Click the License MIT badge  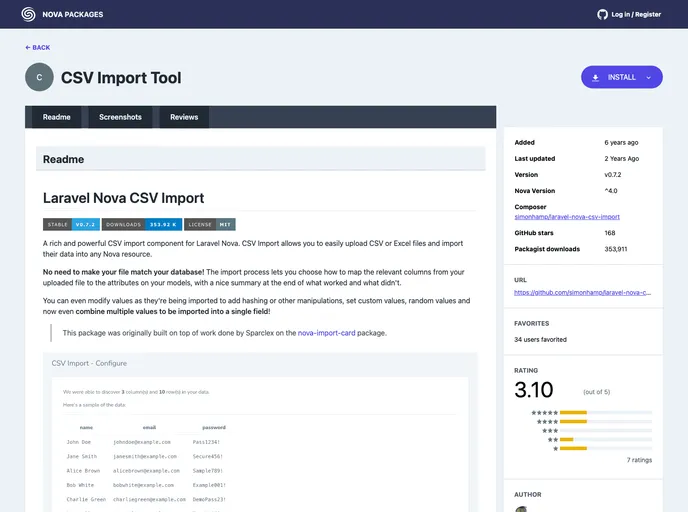[x=210, y=224]
